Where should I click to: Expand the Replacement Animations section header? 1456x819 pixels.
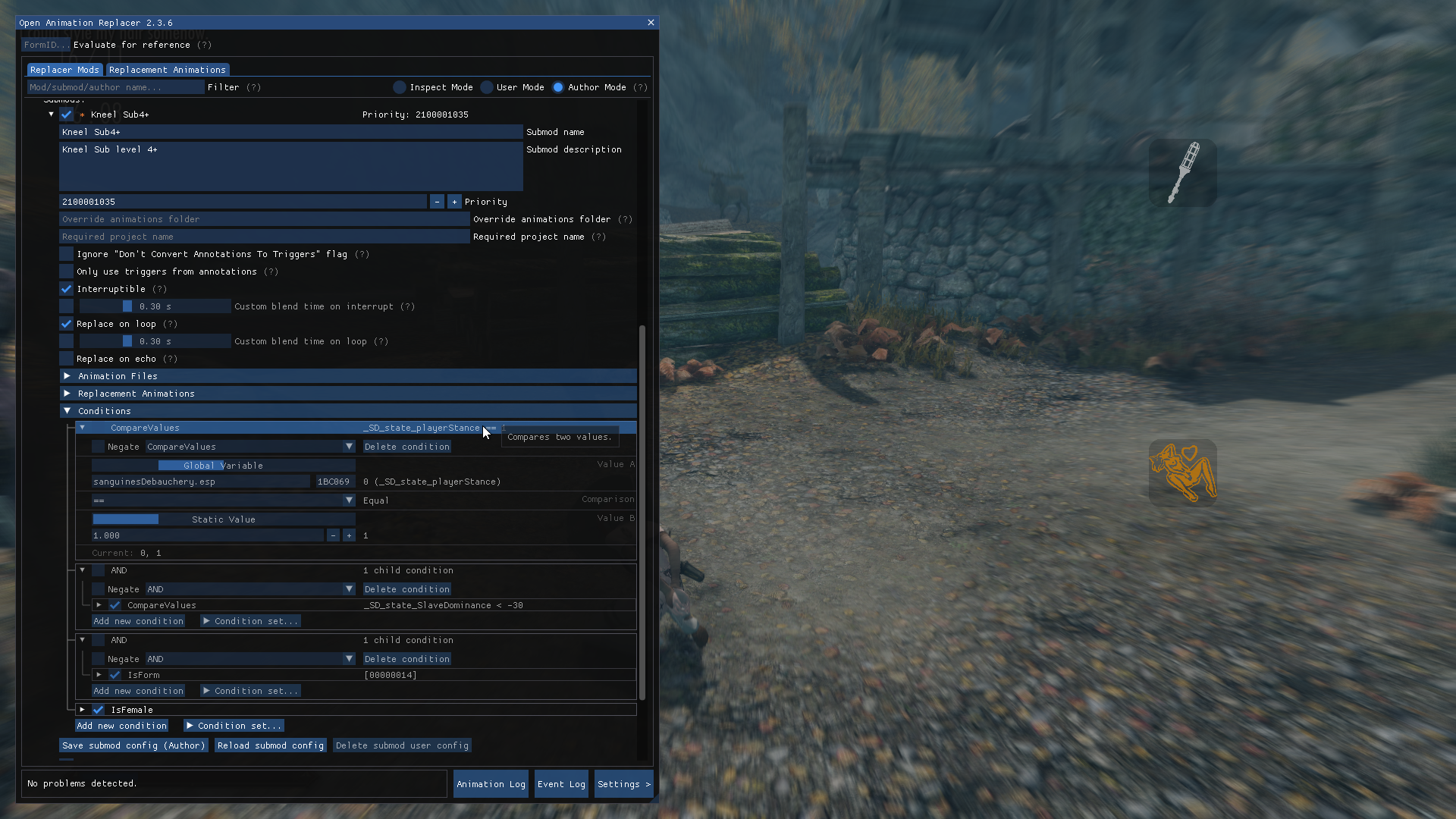348,394
